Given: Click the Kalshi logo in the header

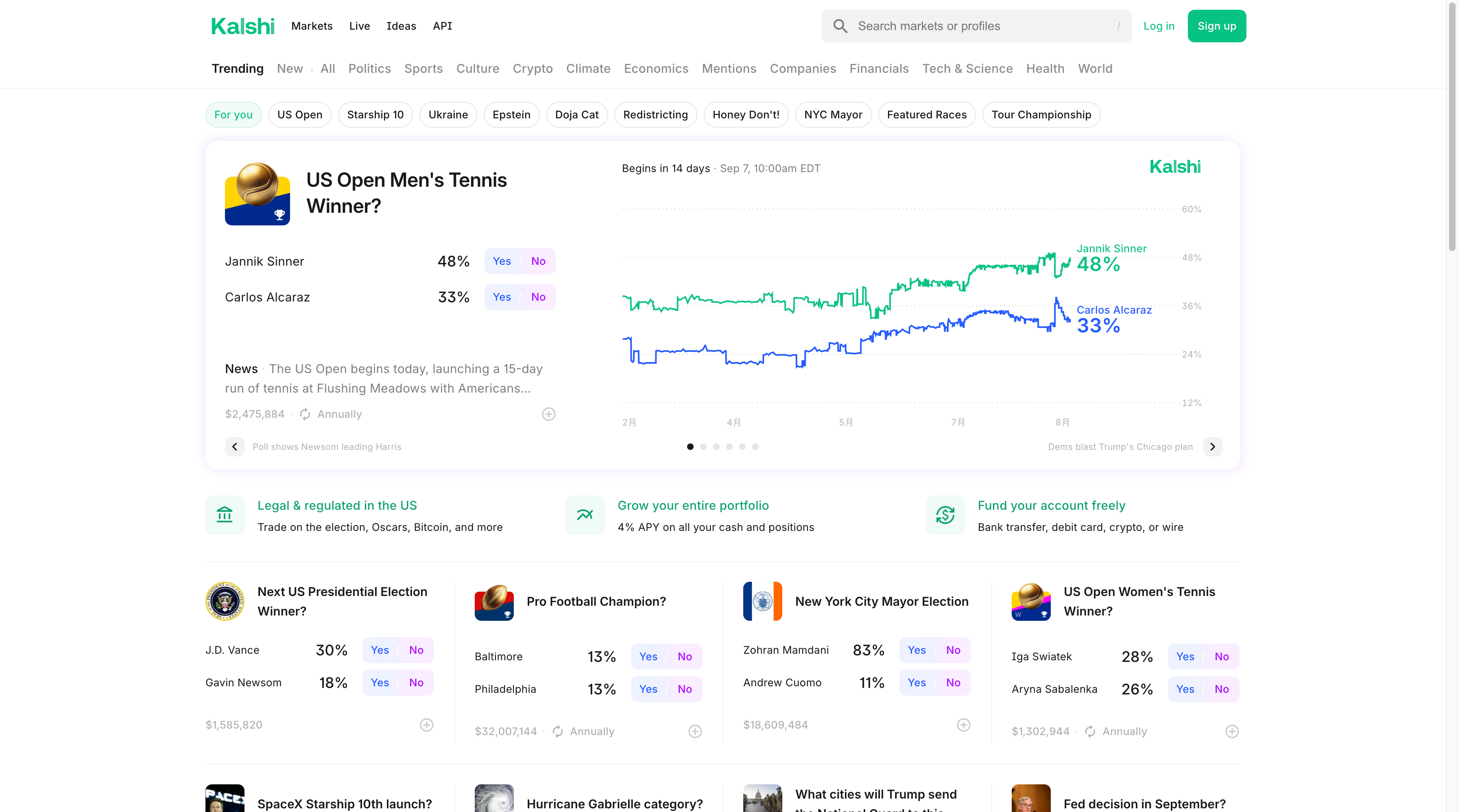Looking at the screenshot, I should coord(242,26).
